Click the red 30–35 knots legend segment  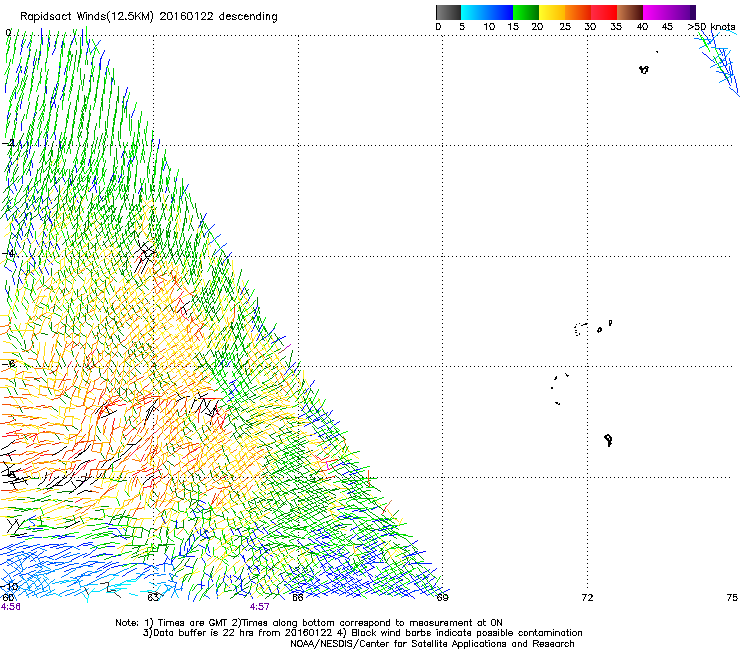coord(604,12)
